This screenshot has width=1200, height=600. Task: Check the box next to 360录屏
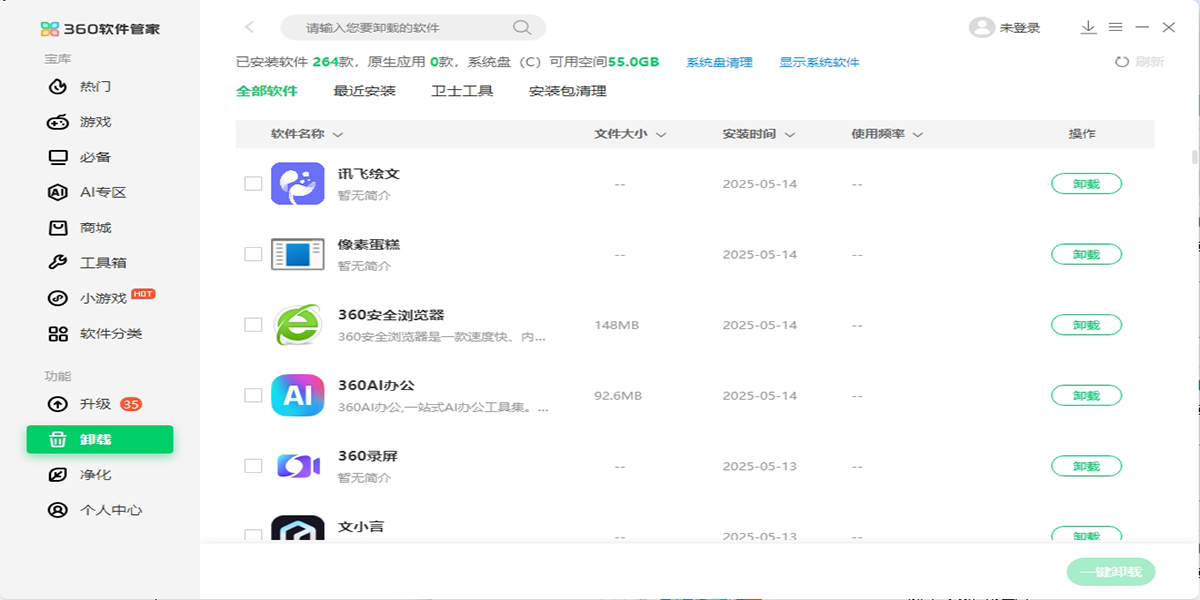[x=253, y=466]
